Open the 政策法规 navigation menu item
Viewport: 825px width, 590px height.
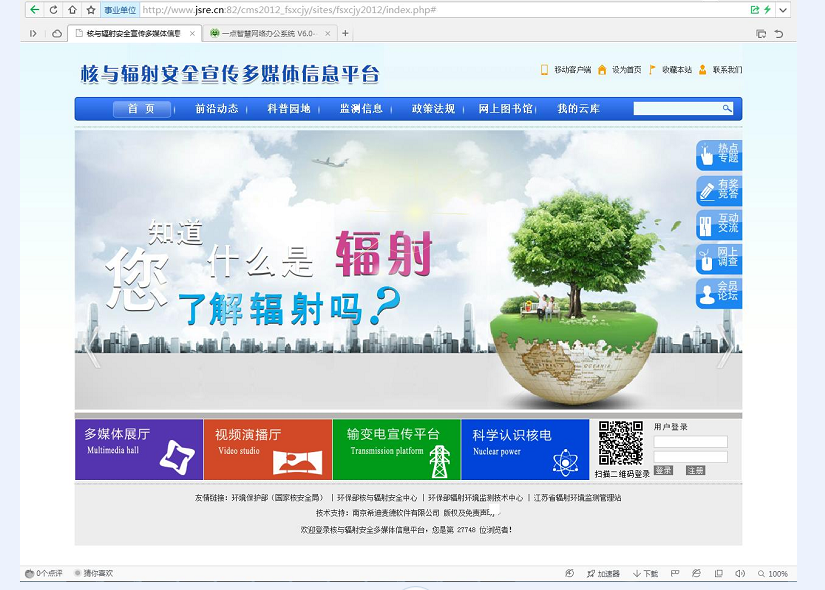click(x=433, y=109)
